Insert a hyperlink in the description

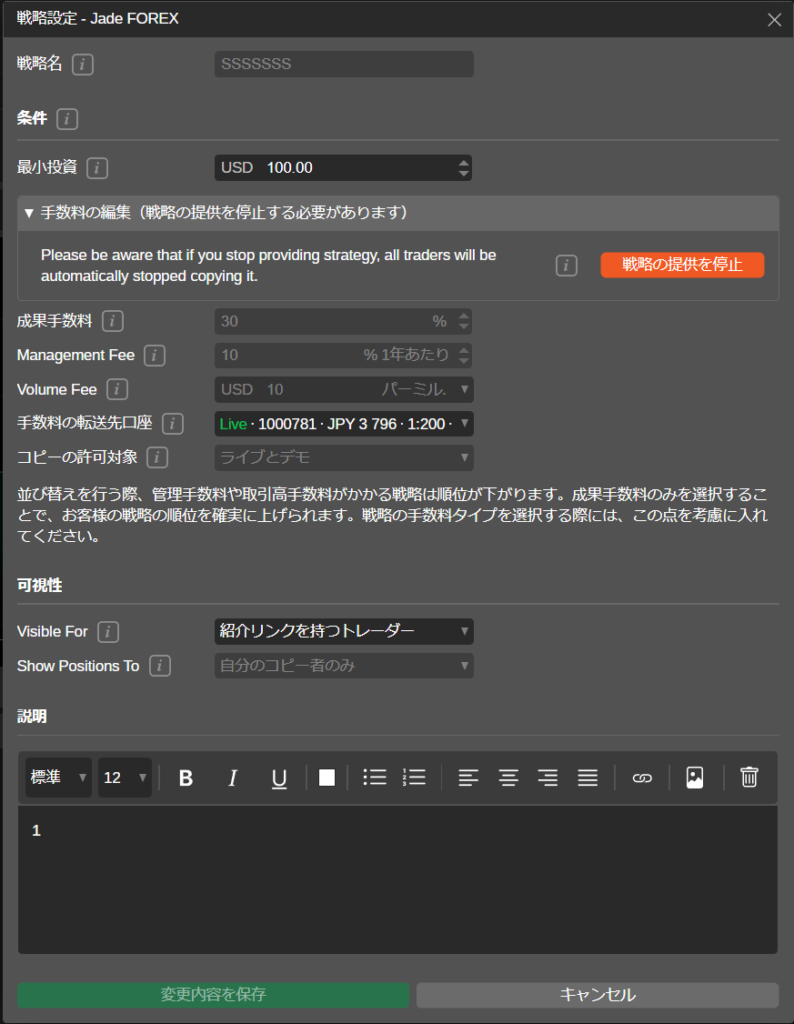point(642,778)
